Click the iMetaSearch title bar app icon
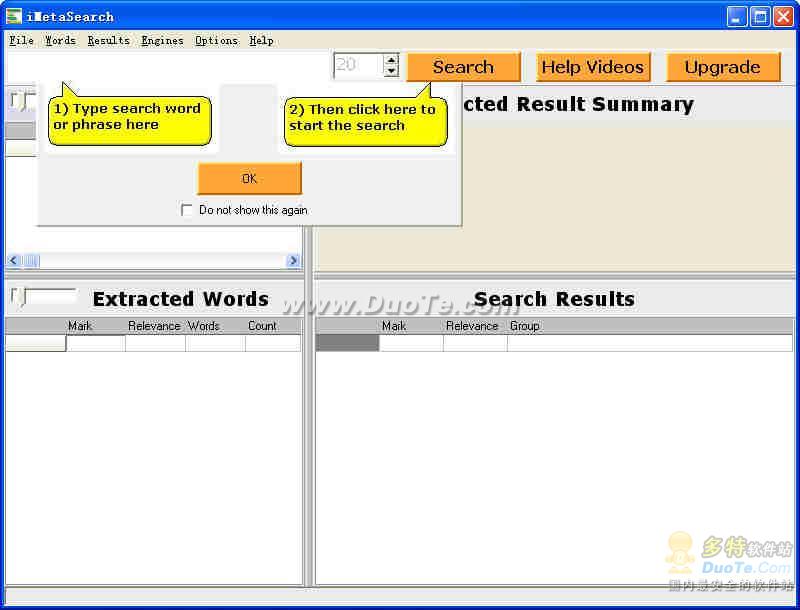 coord(14,16)
